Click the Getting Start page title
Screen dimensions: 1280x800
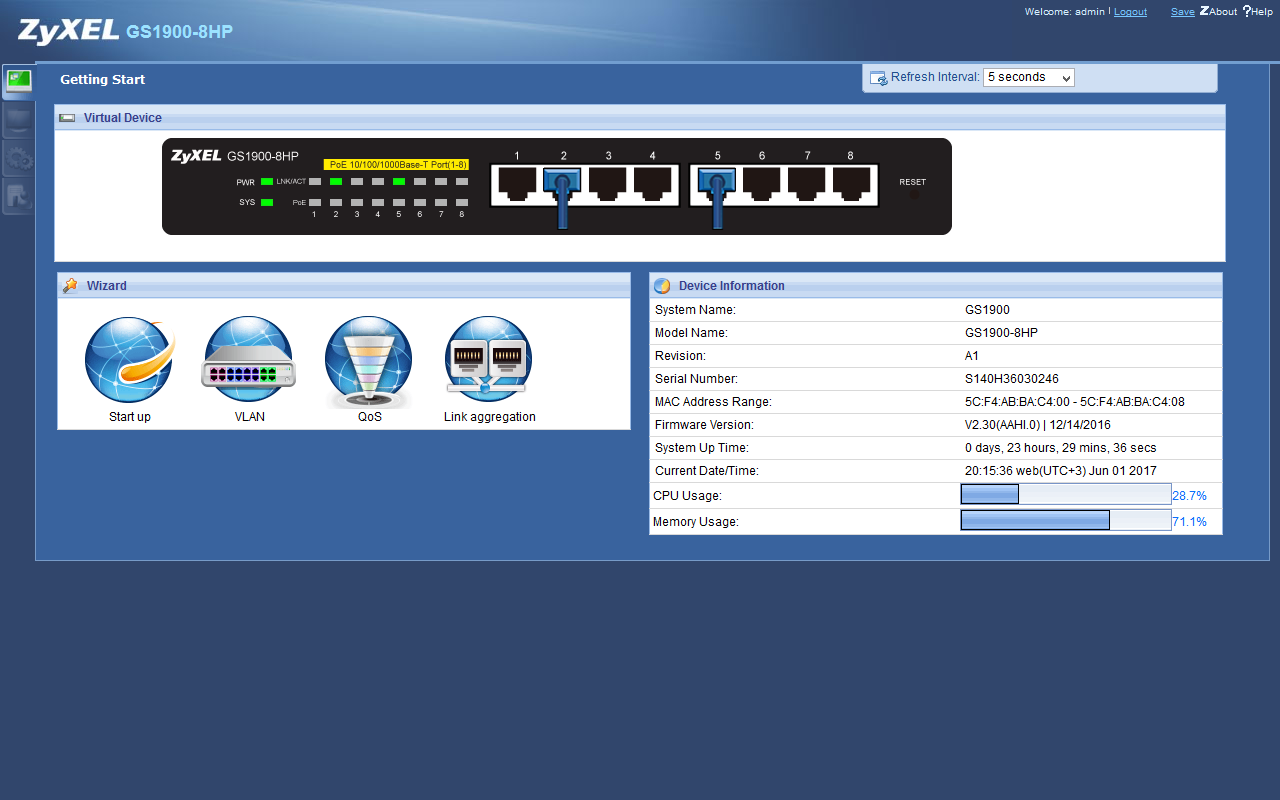(102, 80)
